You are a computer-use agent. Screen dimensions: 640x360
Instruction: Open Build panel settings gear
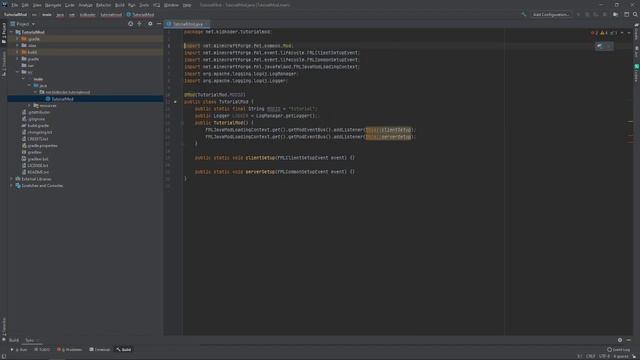[620, 340]
